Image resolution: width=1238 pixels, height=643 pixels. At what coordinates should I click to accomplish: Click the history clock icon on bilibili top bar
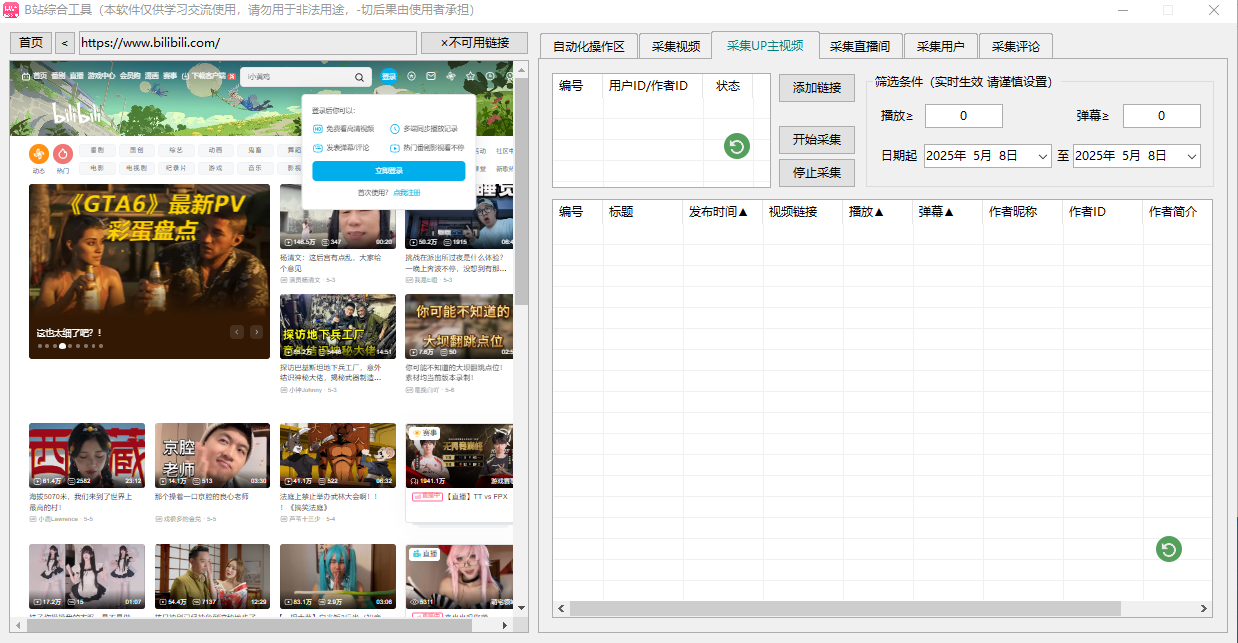[490, 76]
